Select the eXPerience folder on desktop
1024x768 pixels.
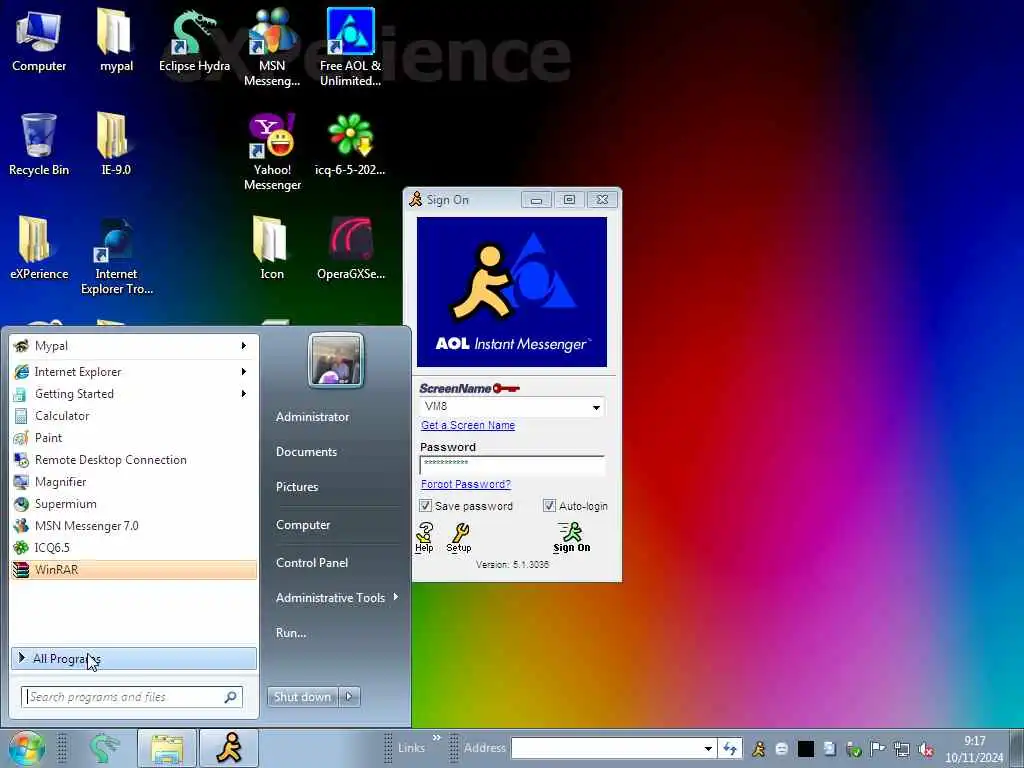tap(39, 249)
